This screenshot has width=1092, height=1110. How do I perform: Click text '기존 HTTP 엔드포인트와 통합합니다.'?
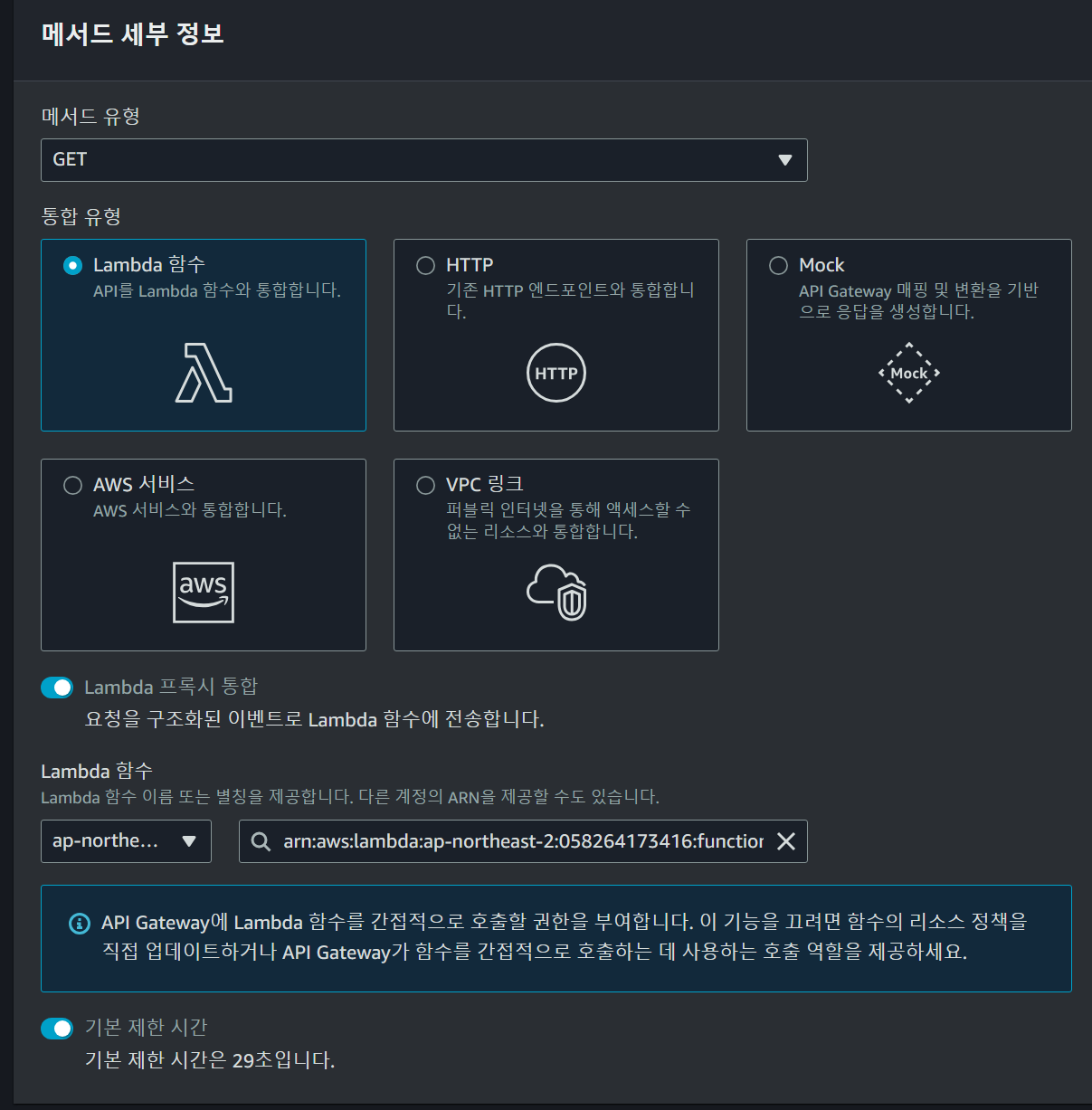click(x=570, y=300)
